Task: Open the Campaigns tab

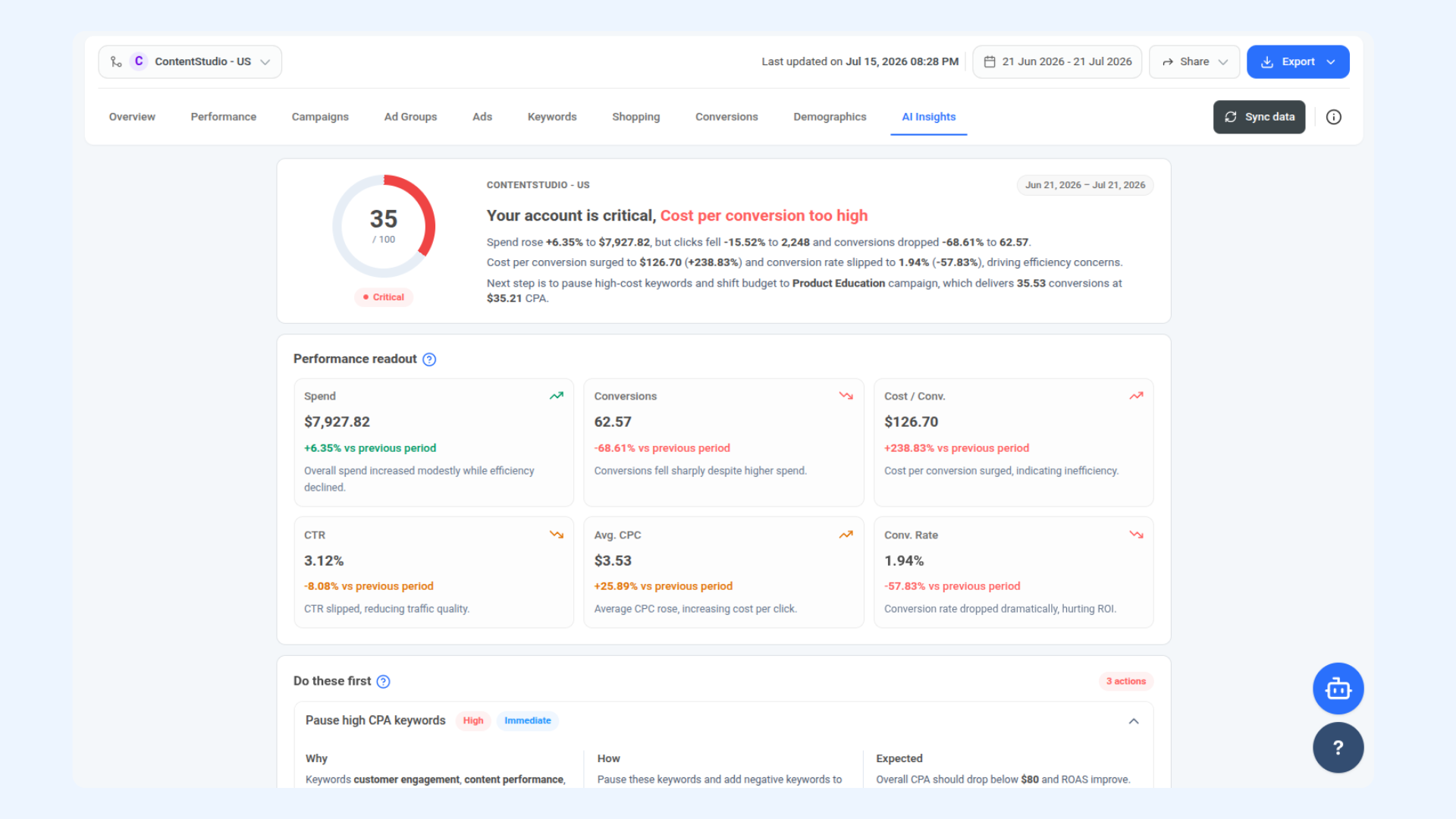Action: click(320, 117)
